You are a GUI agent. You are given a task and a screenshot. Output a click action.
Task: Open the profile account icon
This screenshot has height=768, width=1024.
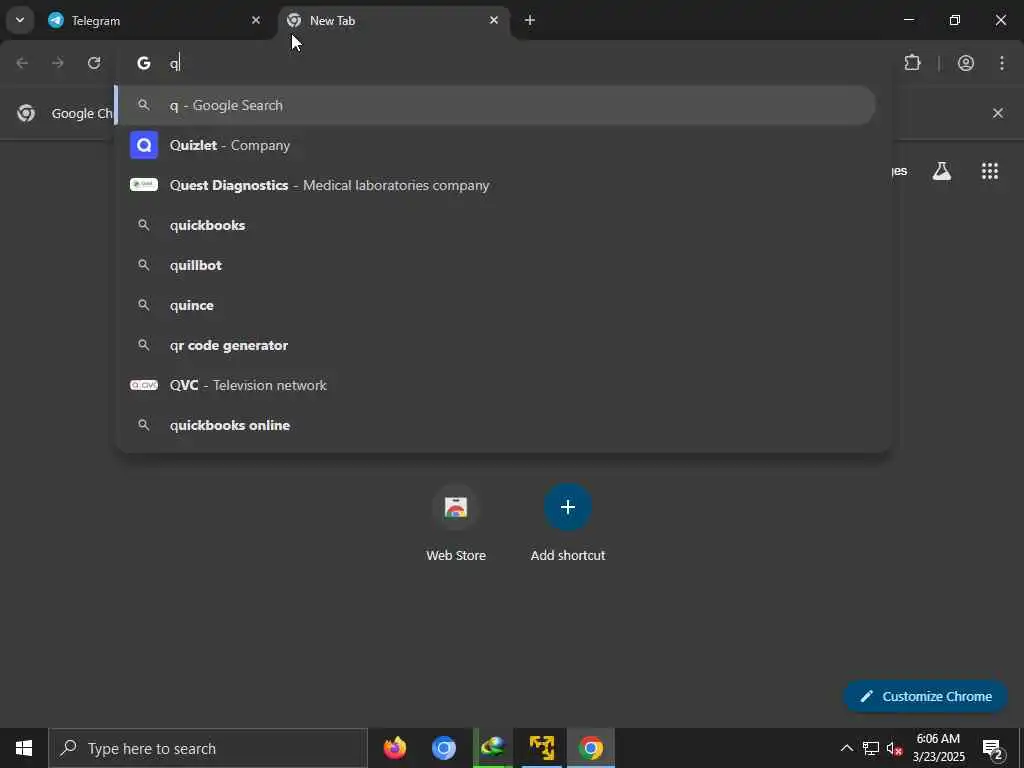(966, 63)
